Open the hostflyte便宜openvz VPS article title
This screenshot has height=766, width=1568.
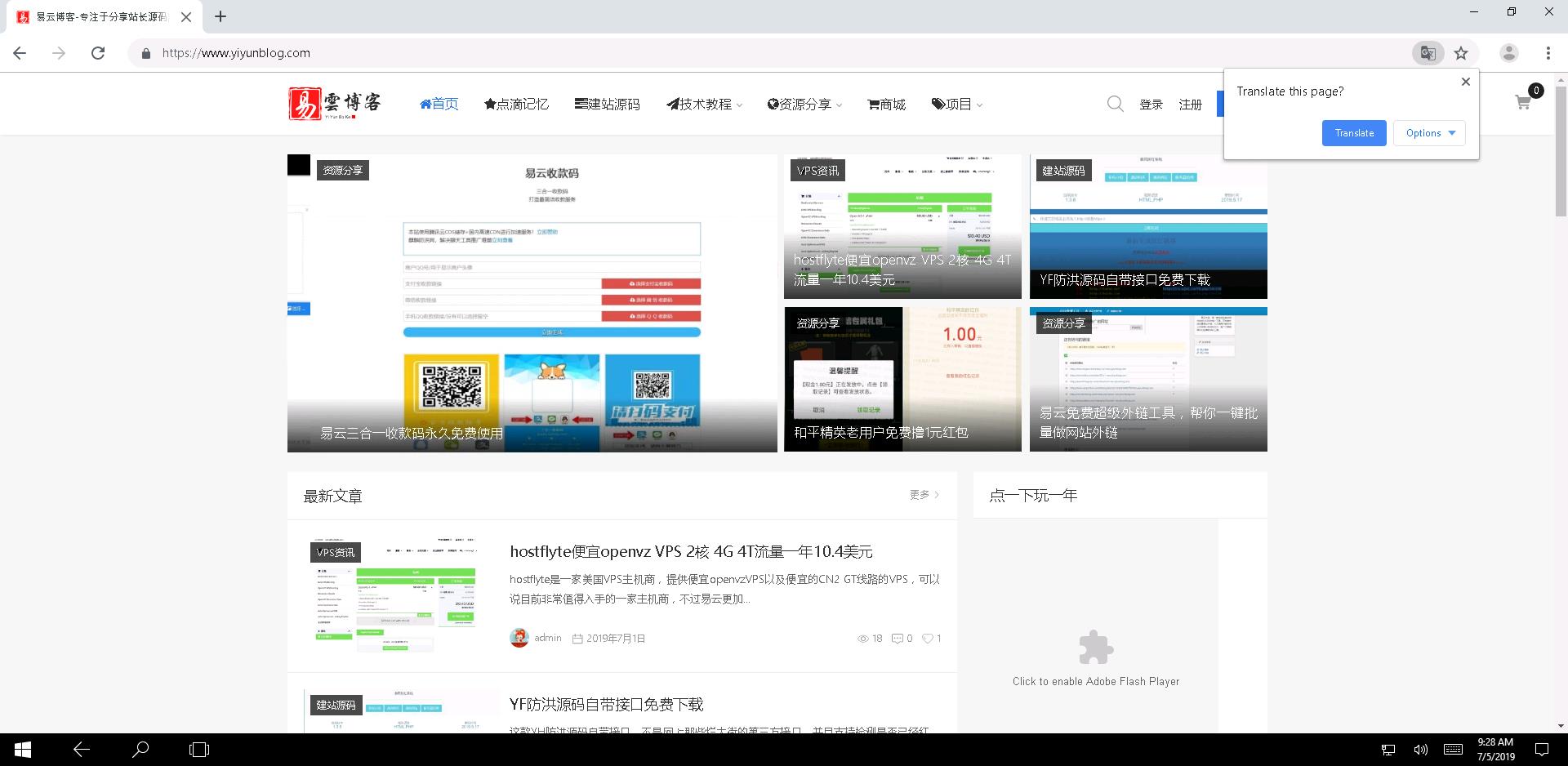(691, 551)
